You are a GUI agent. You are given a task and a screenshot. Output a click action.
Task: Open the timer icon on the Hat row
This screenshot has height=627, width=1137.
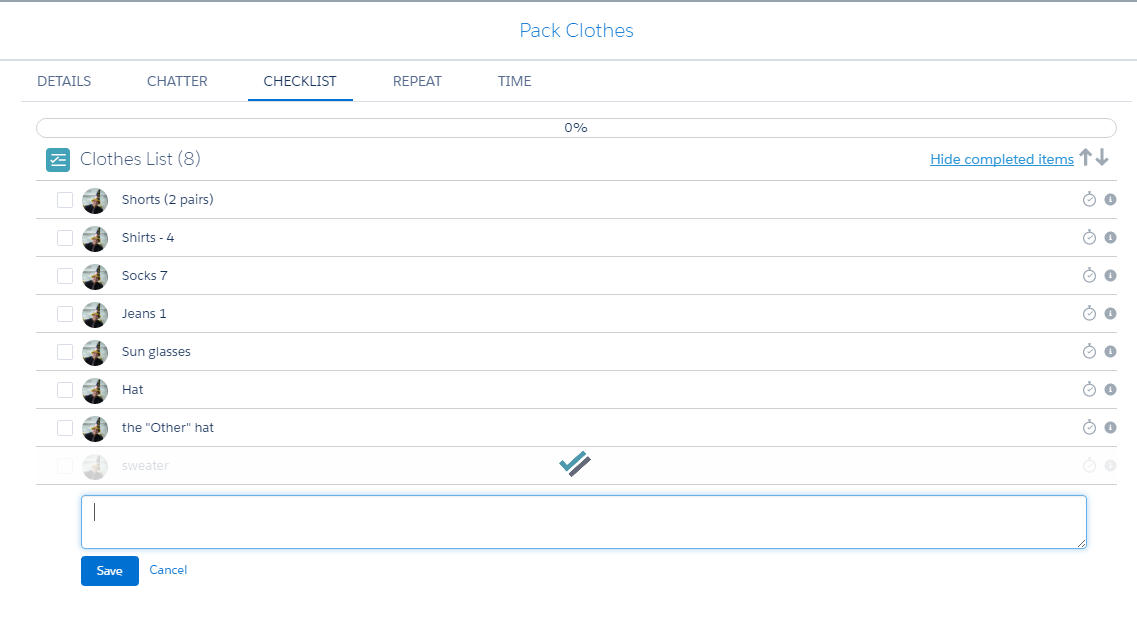tap(1091, 389)
